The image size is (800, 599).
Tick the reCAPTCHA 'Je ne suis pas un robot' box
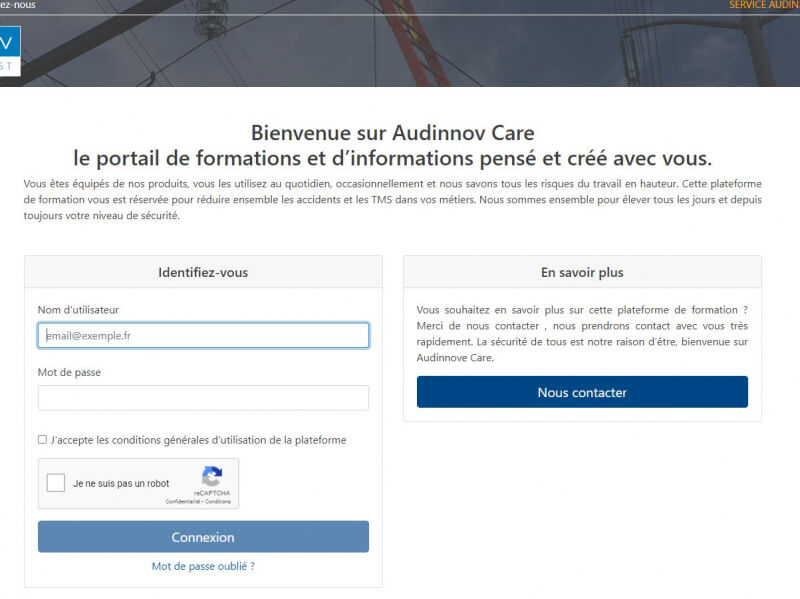56,482
